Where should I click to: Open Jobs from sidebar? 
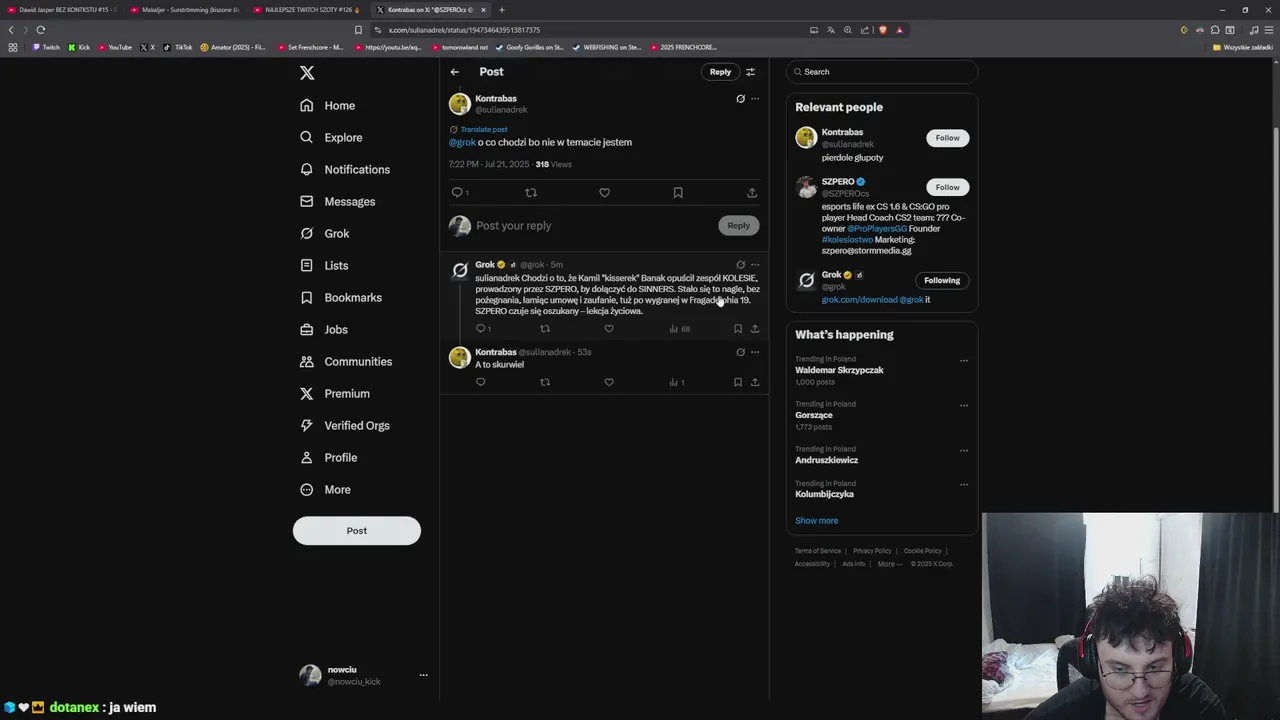point(324,329)
